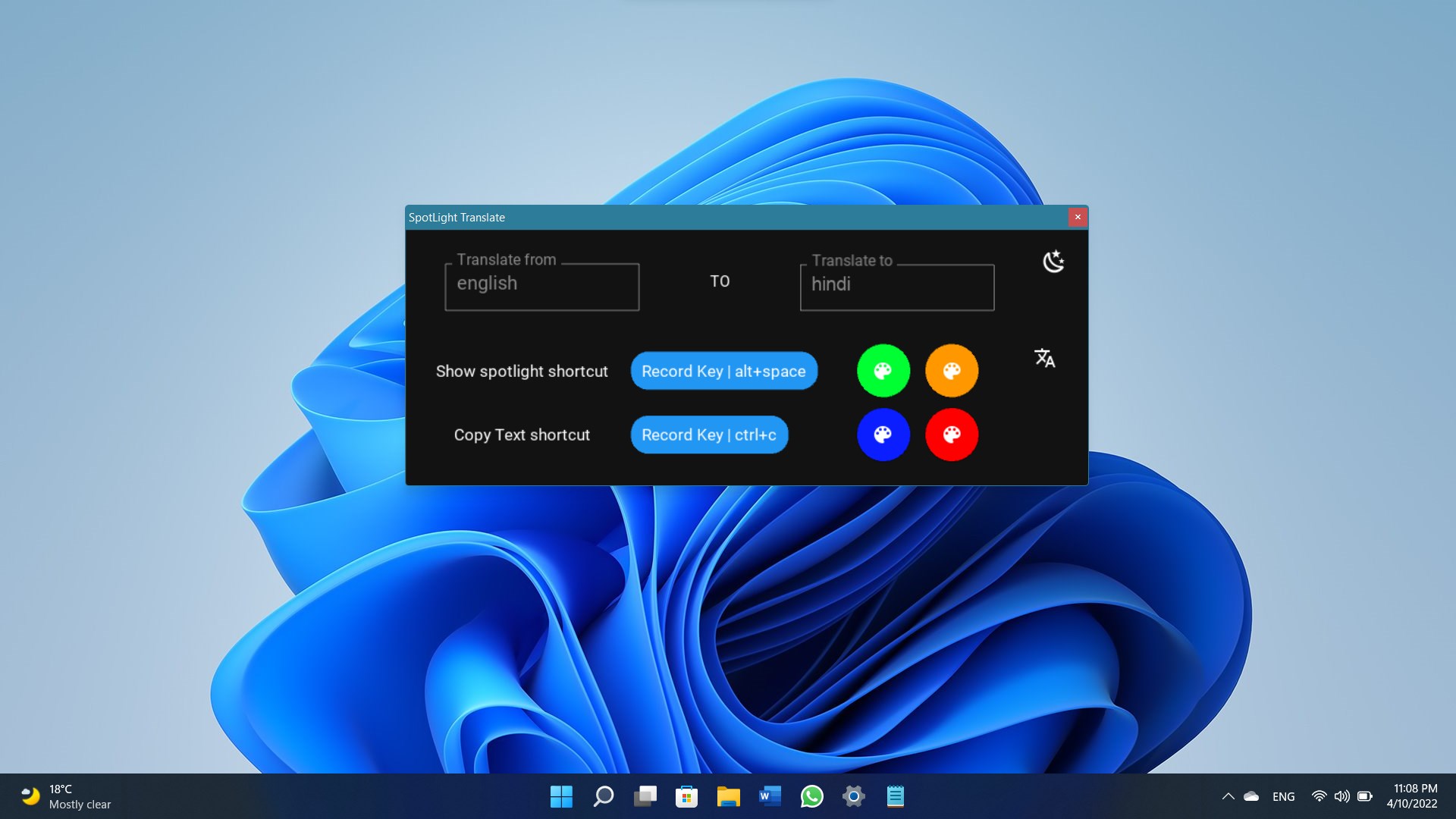Screen dimensions: 1456x819
Task: Click the Show spotlight shortcut label
Action: tap(522, 372)
